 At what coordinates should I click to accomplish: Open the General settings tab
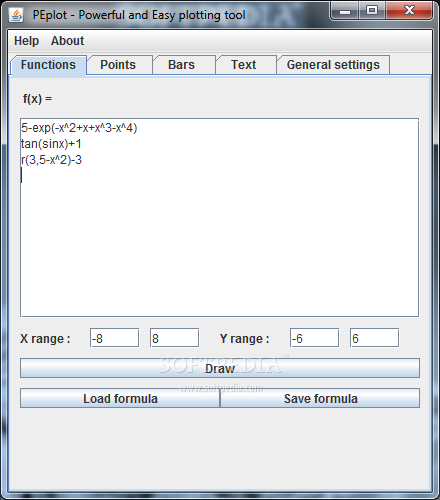click(333, 65)
